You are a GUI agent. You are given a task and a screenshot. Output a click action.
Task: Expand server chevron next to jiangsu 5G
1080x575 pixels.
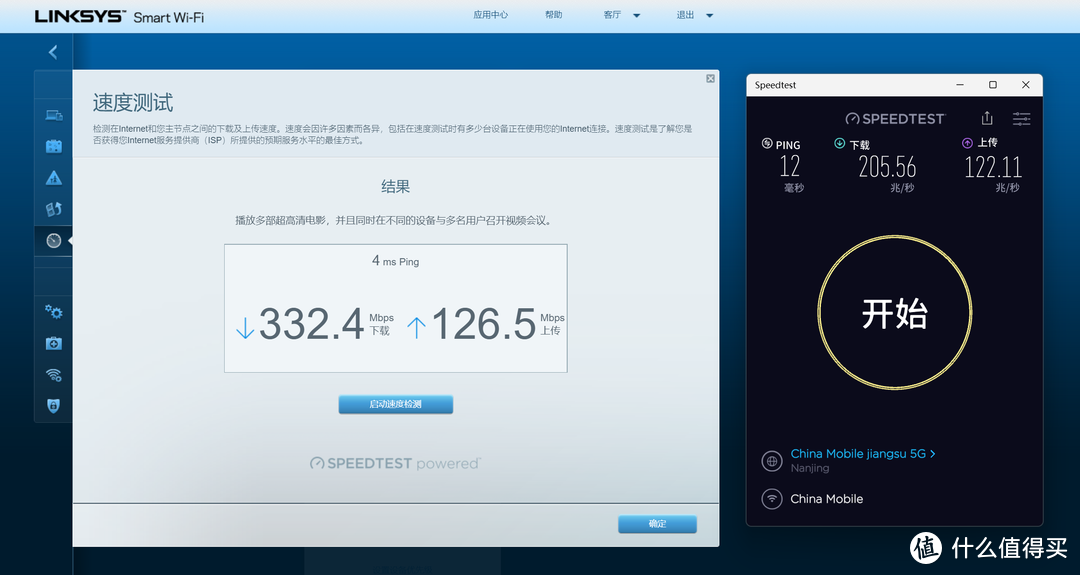click(933, 454)
